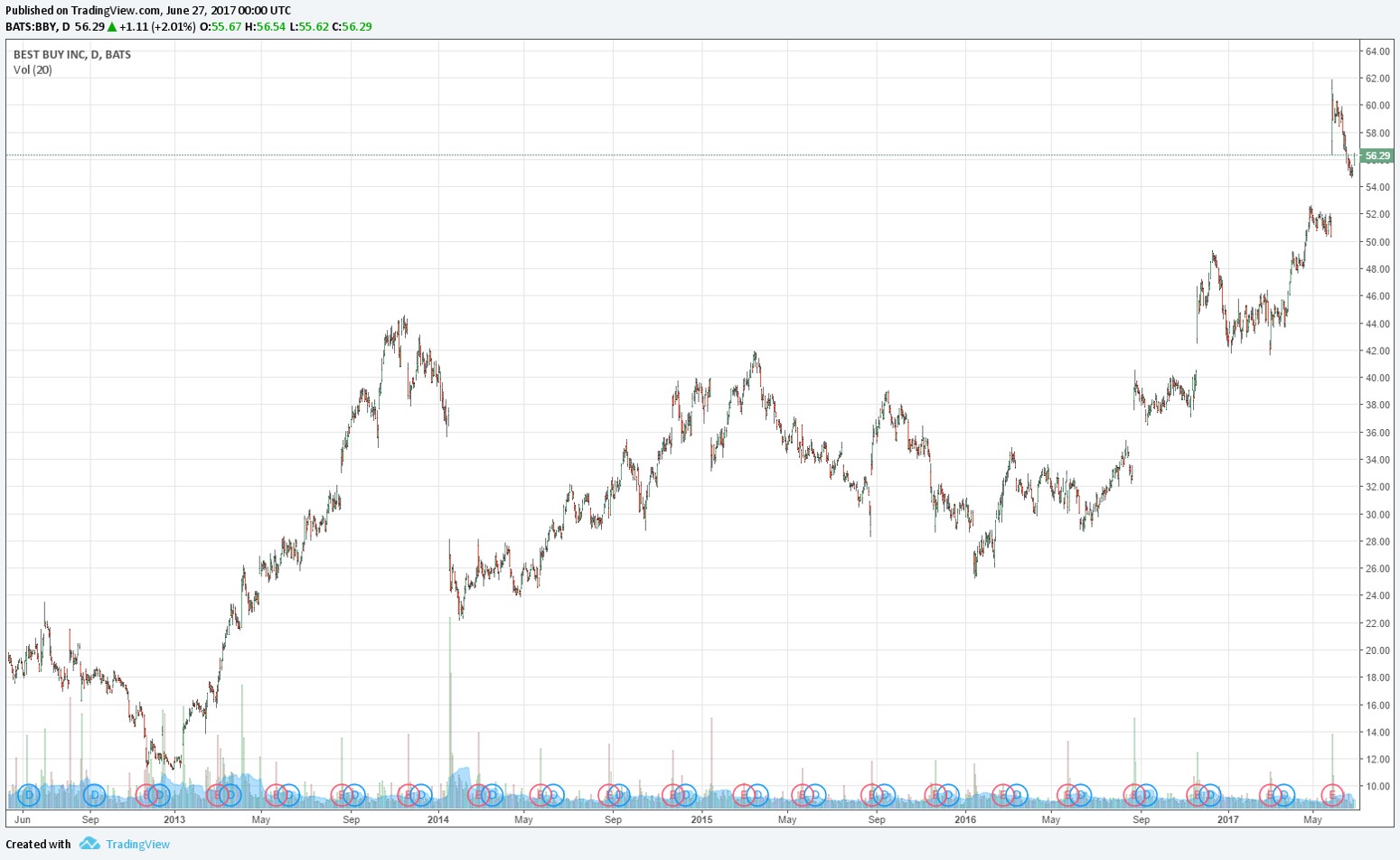The height and width of the screenshot is (860, 1400).
Task: Open the dividend marker near Sep 2014
Action: 619,795
